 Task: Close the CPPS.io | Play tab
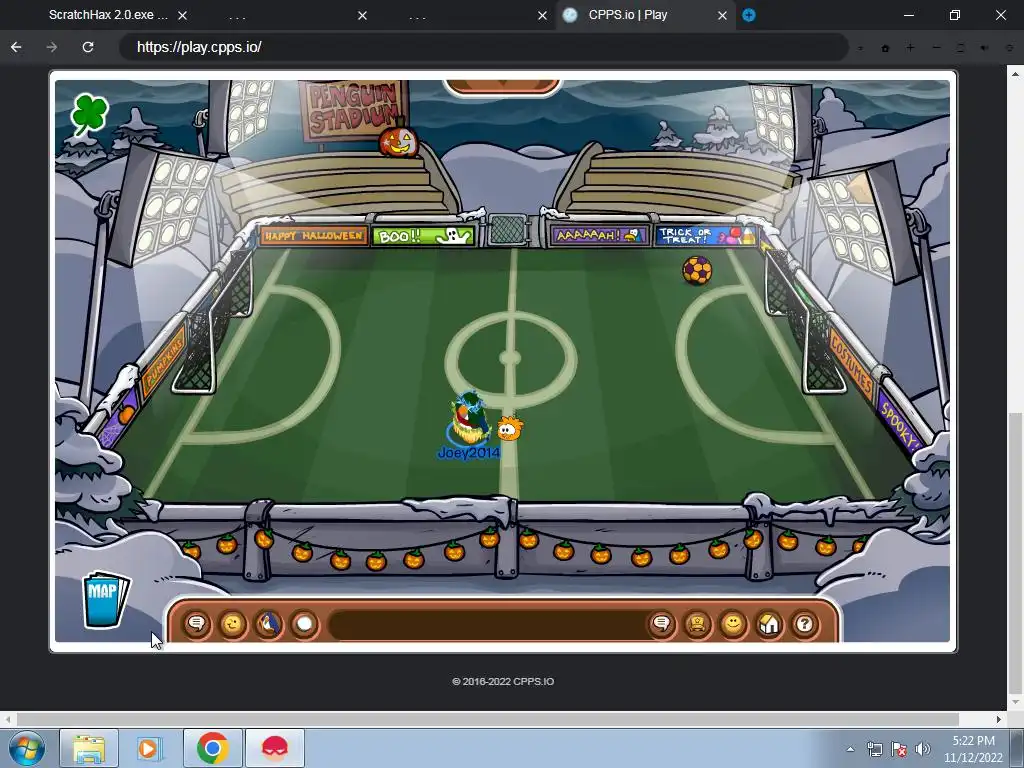pos(722,16)
